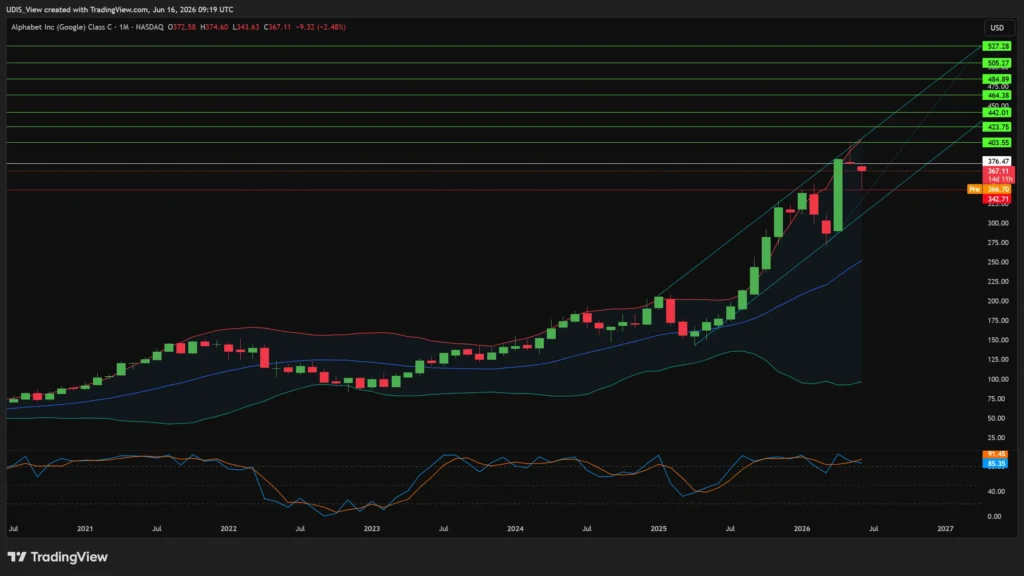
Task: Click the 300.00 tick on the price axis
Action: pyautogui.click(x=998, y=223)
